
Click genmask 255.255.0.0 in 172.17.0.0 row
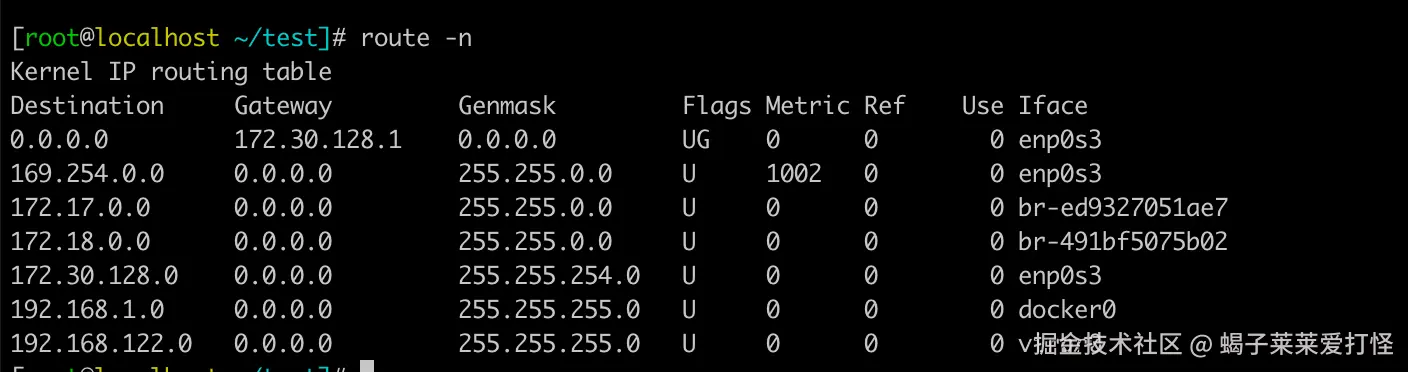pos(535,207)
